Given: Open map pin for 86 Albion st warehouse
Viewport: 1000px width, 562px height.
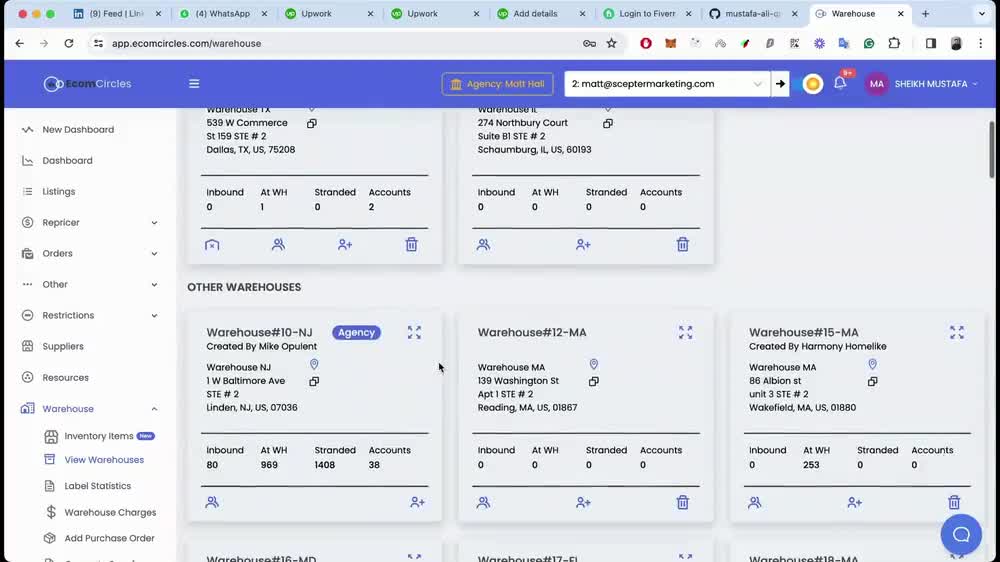Looking at the screenshot, I should click(872, 364).
